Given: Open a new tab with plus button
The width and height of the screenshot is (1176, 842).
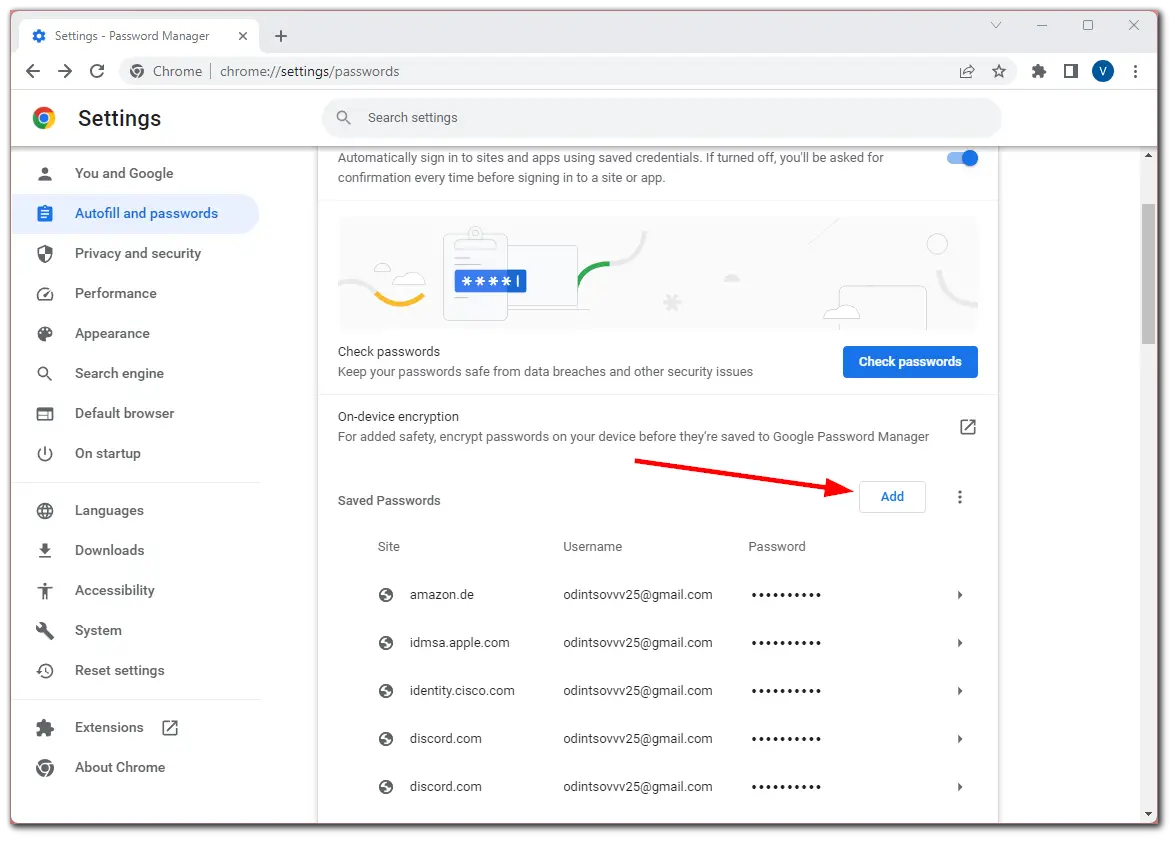Looking at the screenshot, I should point(281,36).
